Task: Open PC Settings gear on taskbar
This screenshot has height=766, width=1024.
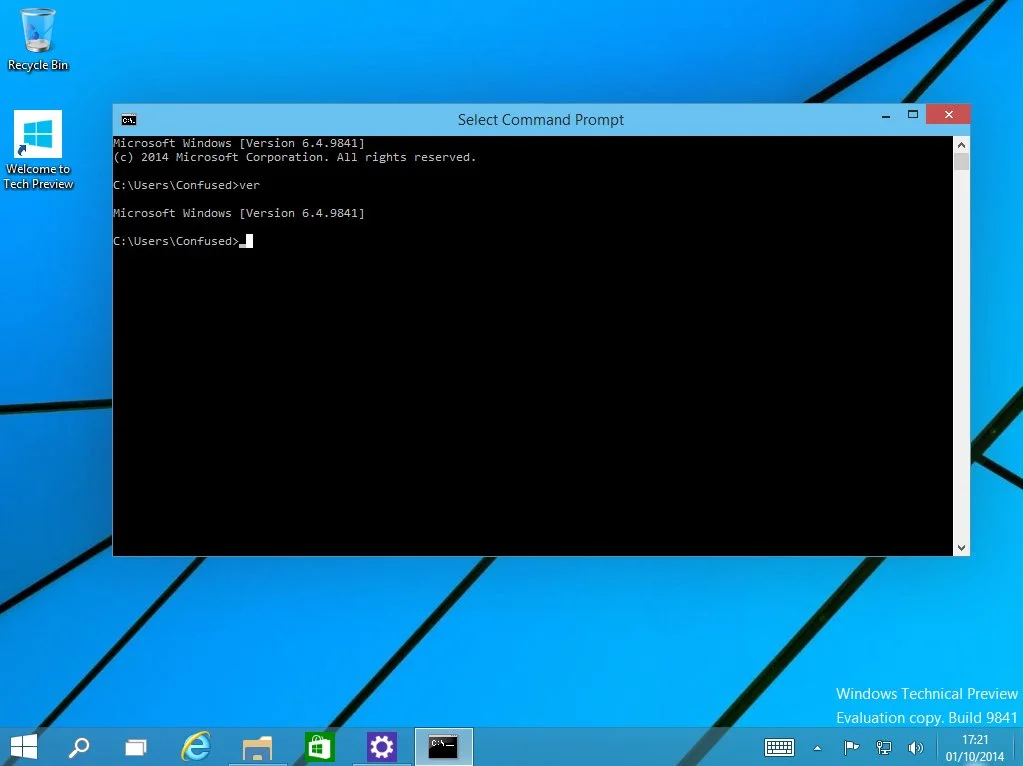Action: click(x=382, y=746)
